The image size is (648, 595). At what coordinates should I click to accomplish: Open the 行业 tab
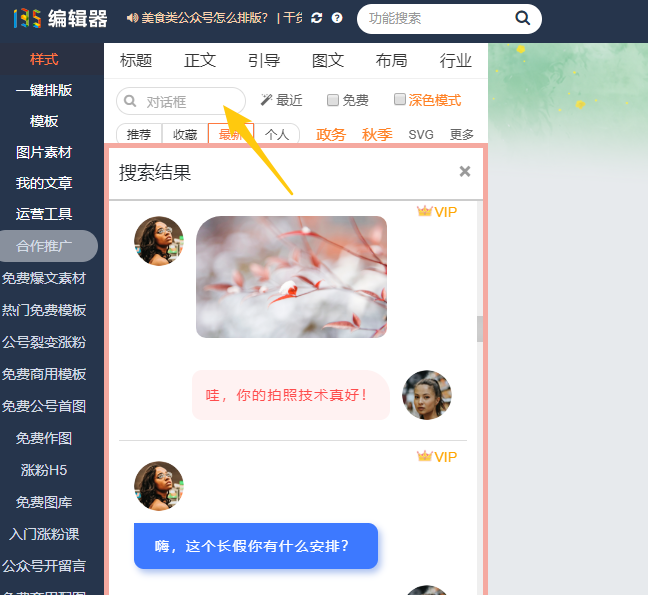pos(455,60)
